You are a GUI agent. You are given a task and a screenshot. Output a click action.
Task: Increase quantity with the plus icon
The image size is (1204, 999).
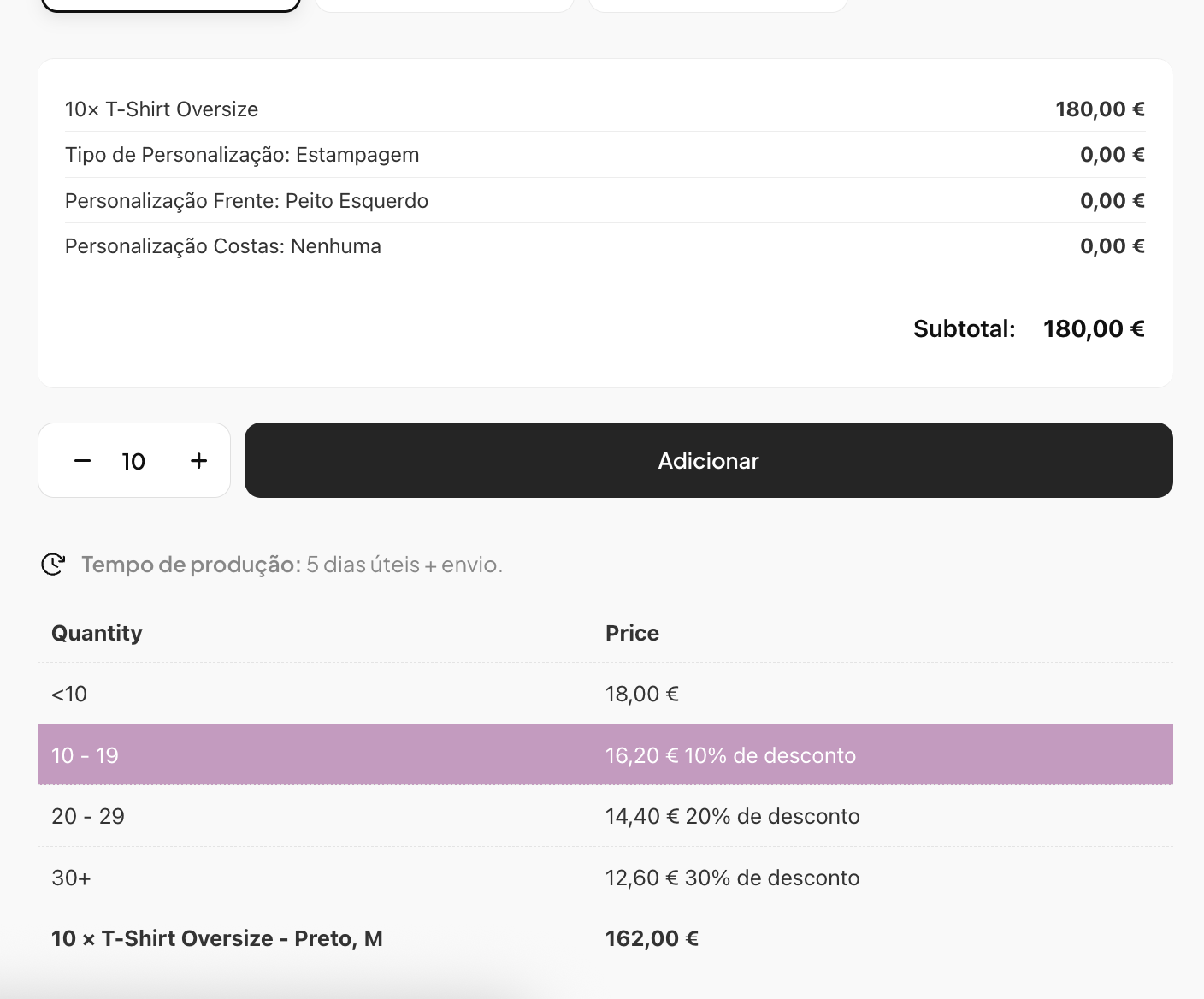tap(198, 461)
